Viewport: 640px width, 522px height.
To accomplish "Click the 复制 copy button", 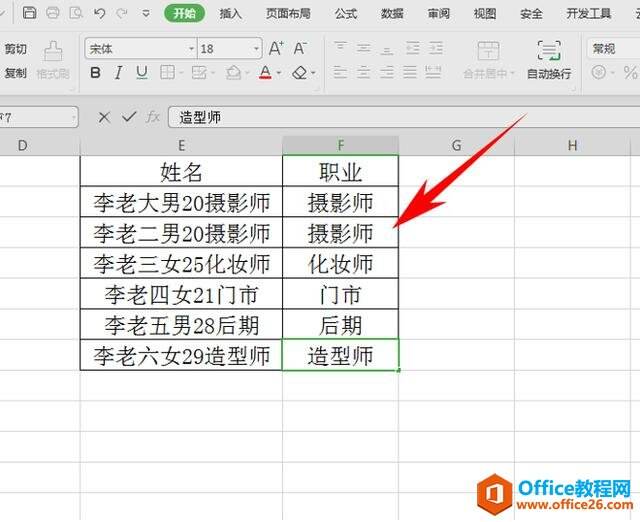I will tap(16, 73).
